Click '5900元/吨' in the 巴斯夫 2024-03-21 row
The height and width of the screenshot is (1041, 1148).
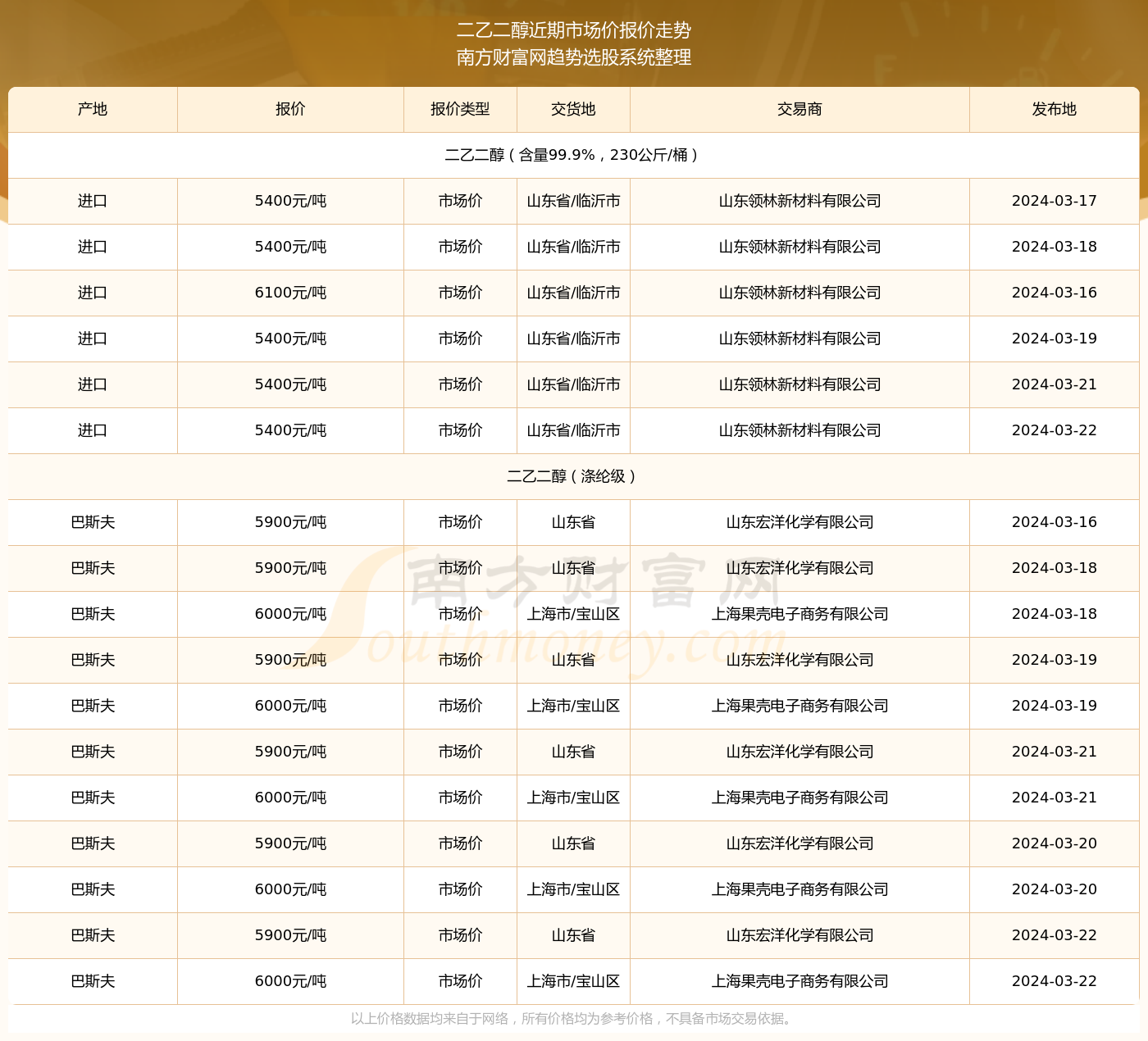[290, 752]
